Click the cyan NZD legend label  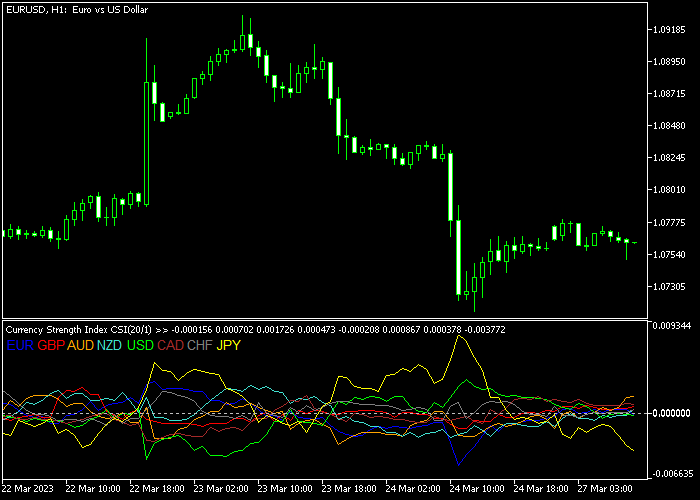point(109,345)
